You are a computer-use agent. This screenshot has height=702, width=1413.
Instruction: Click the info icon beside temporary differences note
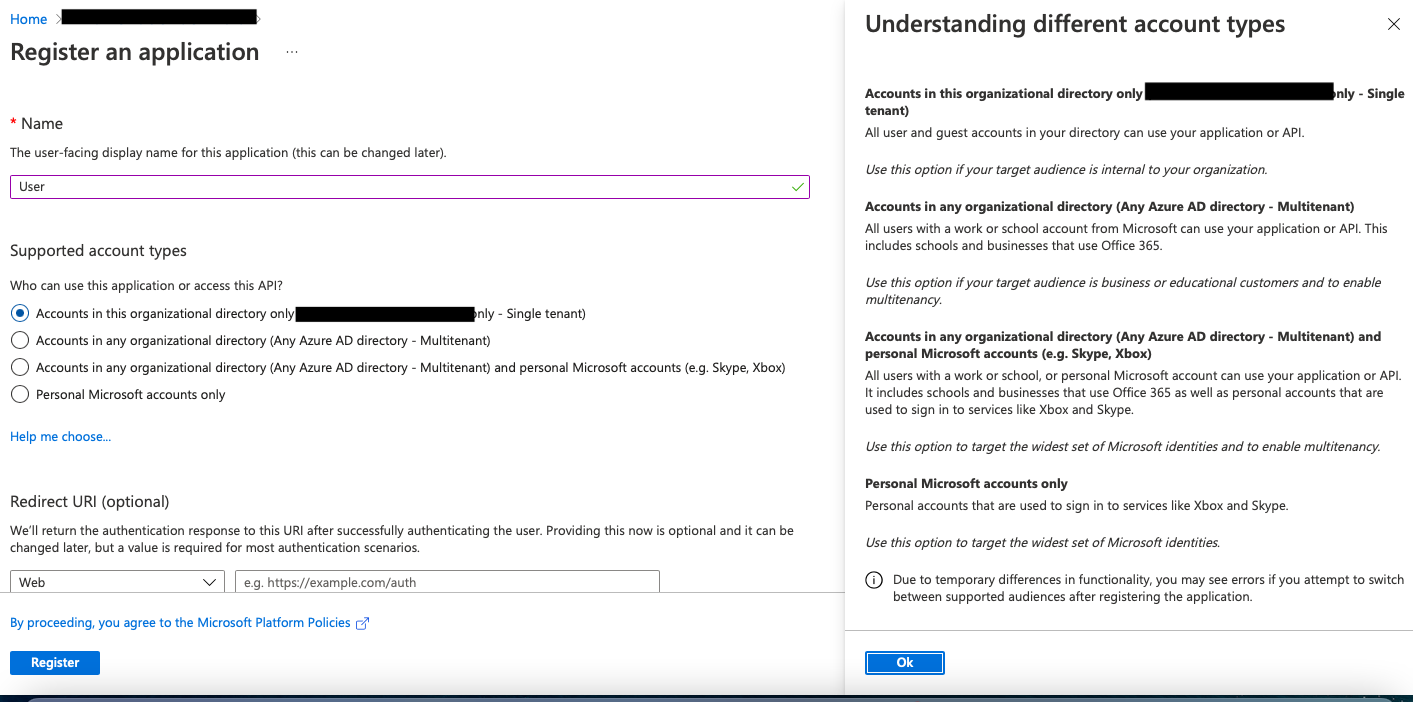pyautogui.click(x=874, y=580)
